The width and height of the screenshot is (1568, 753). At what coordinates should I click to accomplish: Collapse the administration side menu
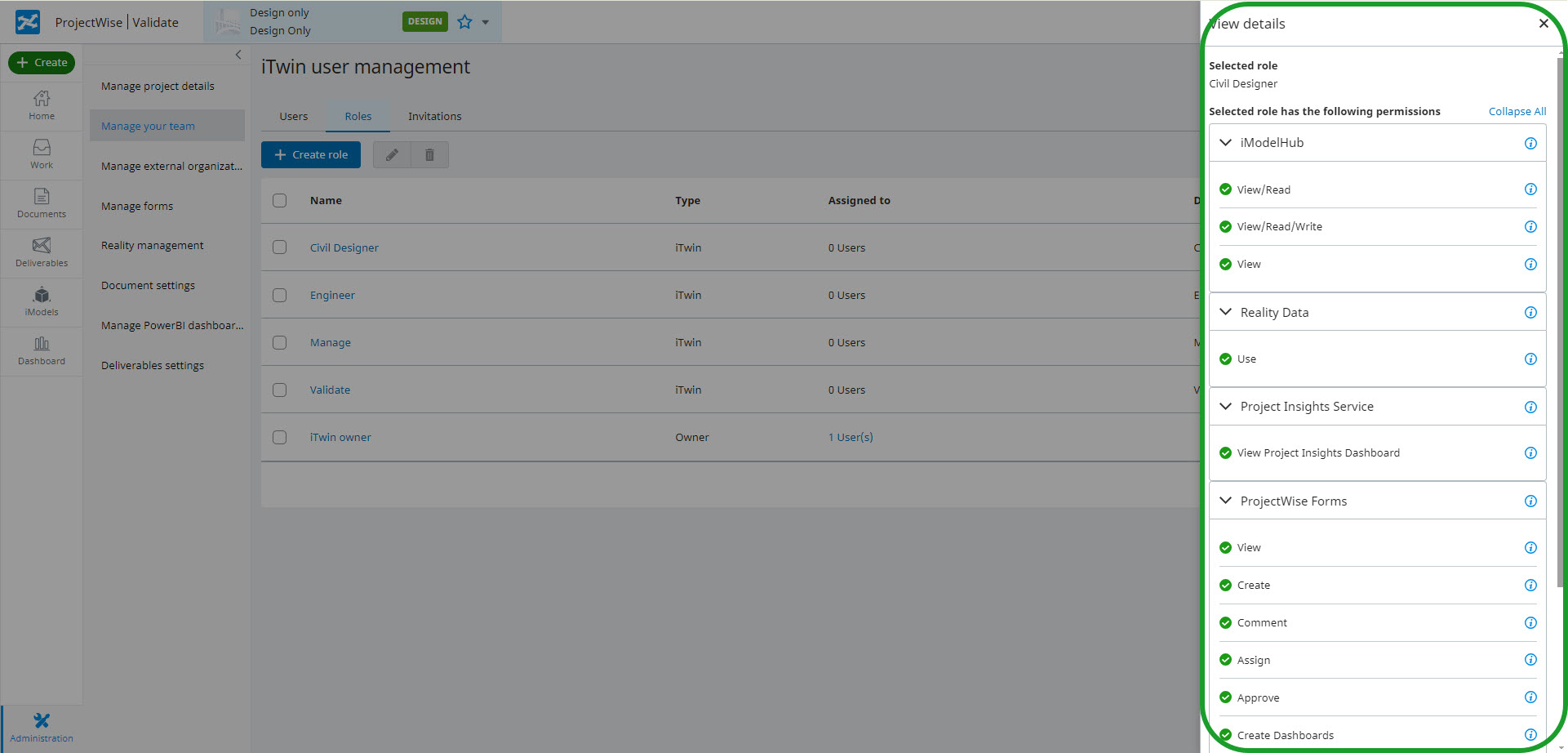238,55
